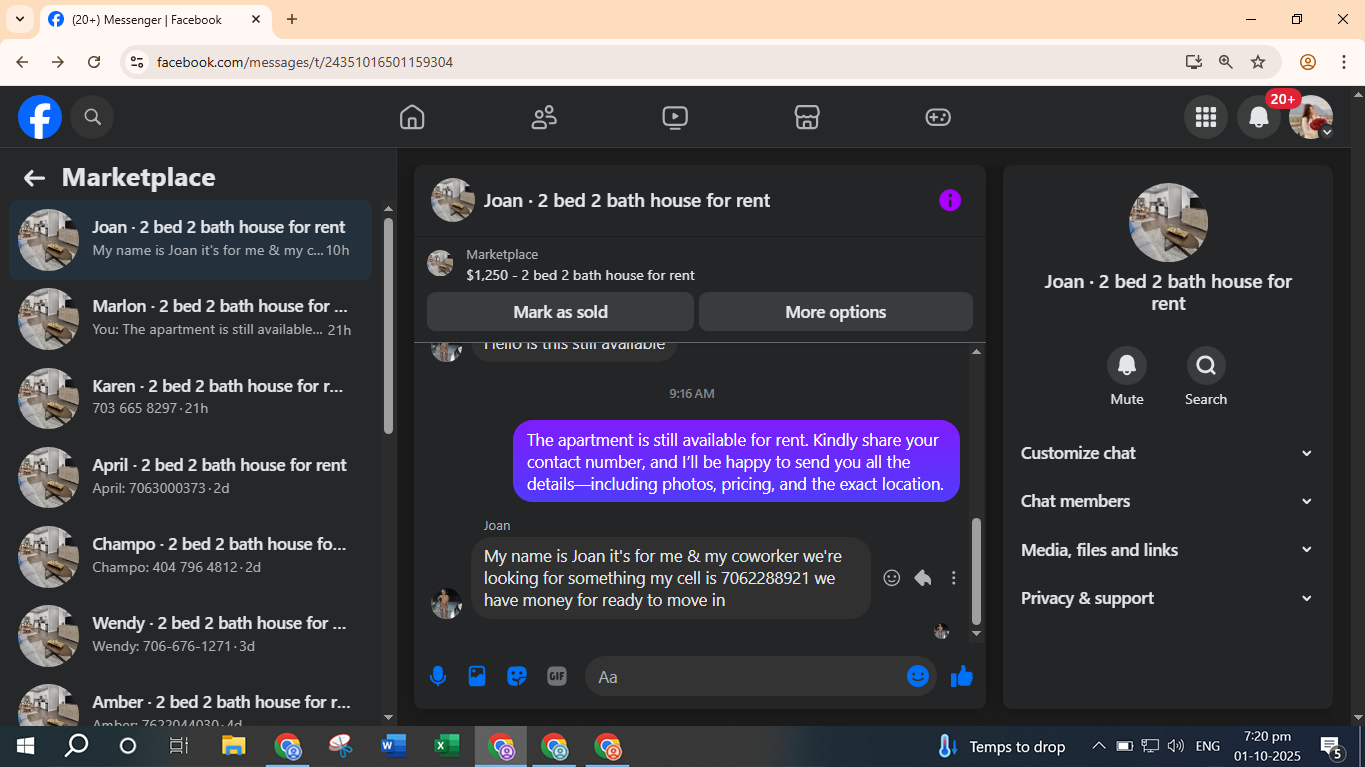This screenshot has height=767, width=1365.
Task: Open more options for Joan's message
Action: pyautogui.click(x=954, y=578)
